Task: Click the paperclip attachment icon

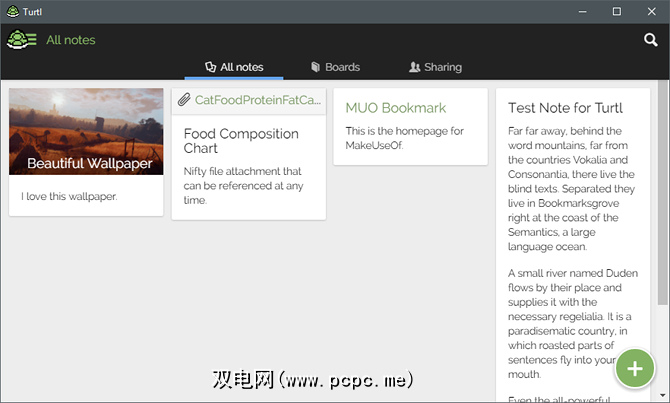Action: (x=184, y=100)
